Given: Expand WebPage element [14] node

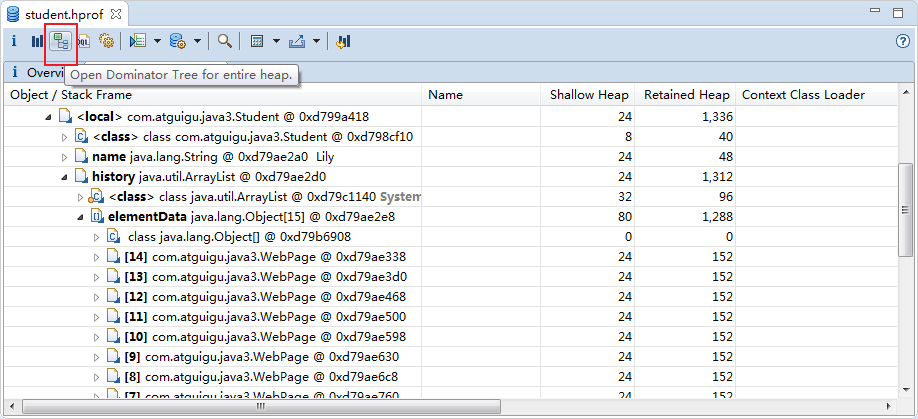Looking at the screenshot, I should pyautogui.click(x=97, y=257).
